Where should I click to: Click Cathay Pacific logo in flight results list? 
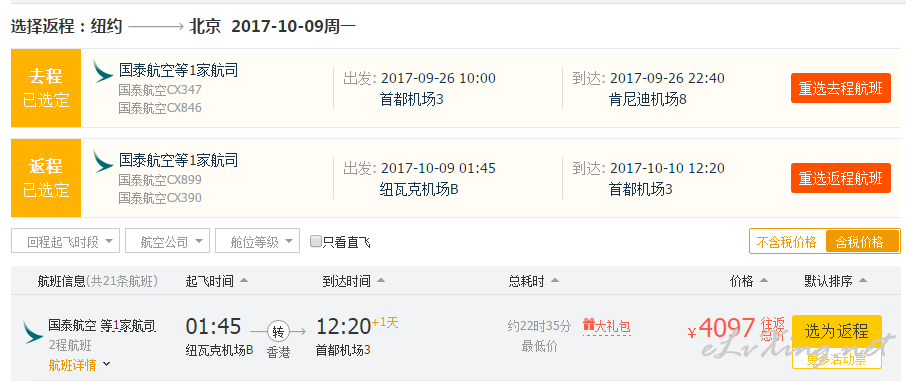click(x=33, y=332)
